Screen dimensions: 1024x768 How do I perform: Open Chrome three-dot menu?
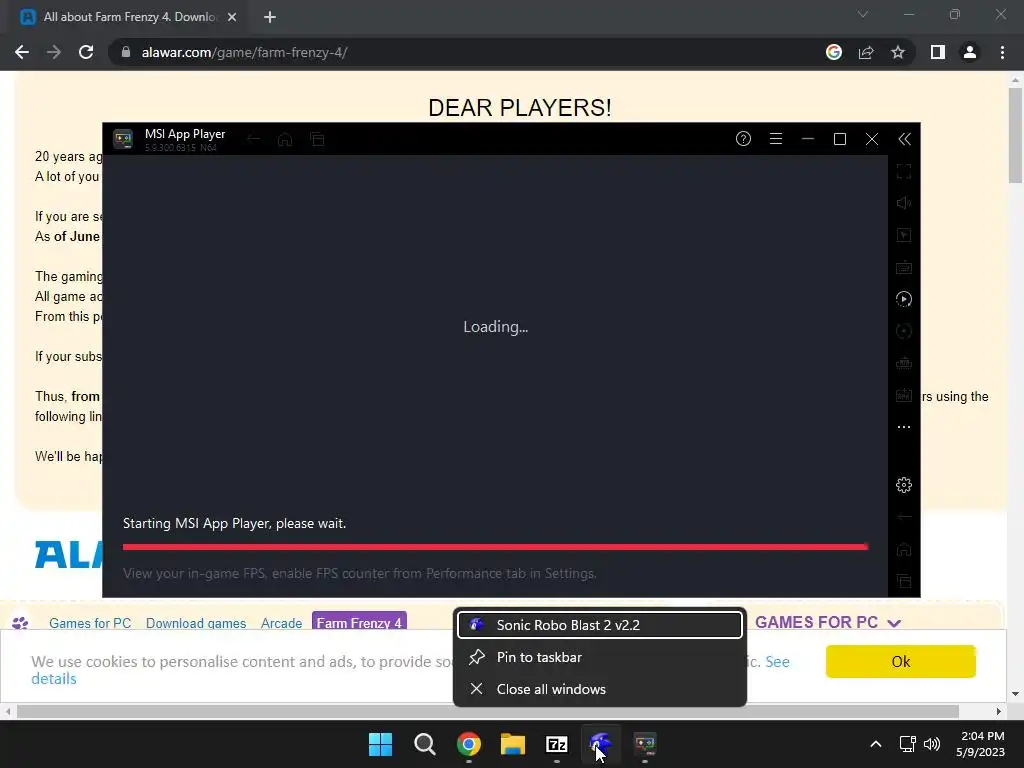(x=1002, y=52)
